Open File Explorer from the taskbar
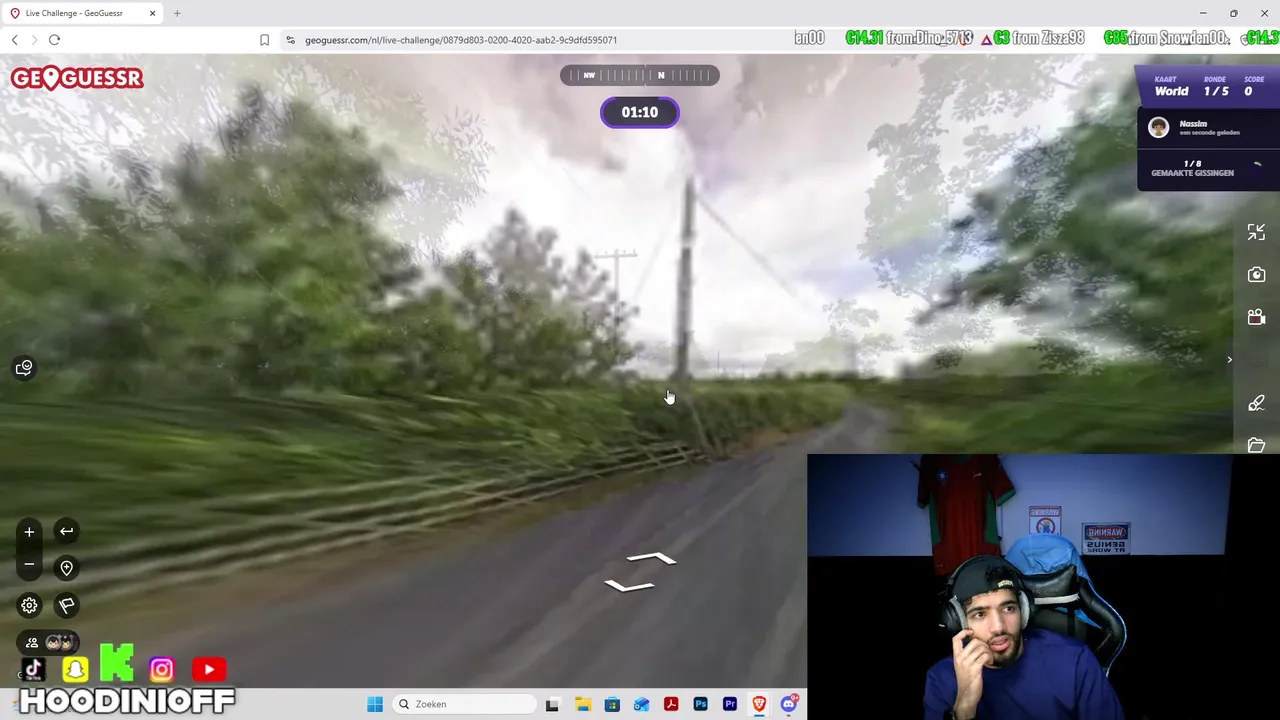The image size is (1280, 720). click(583, 704)
